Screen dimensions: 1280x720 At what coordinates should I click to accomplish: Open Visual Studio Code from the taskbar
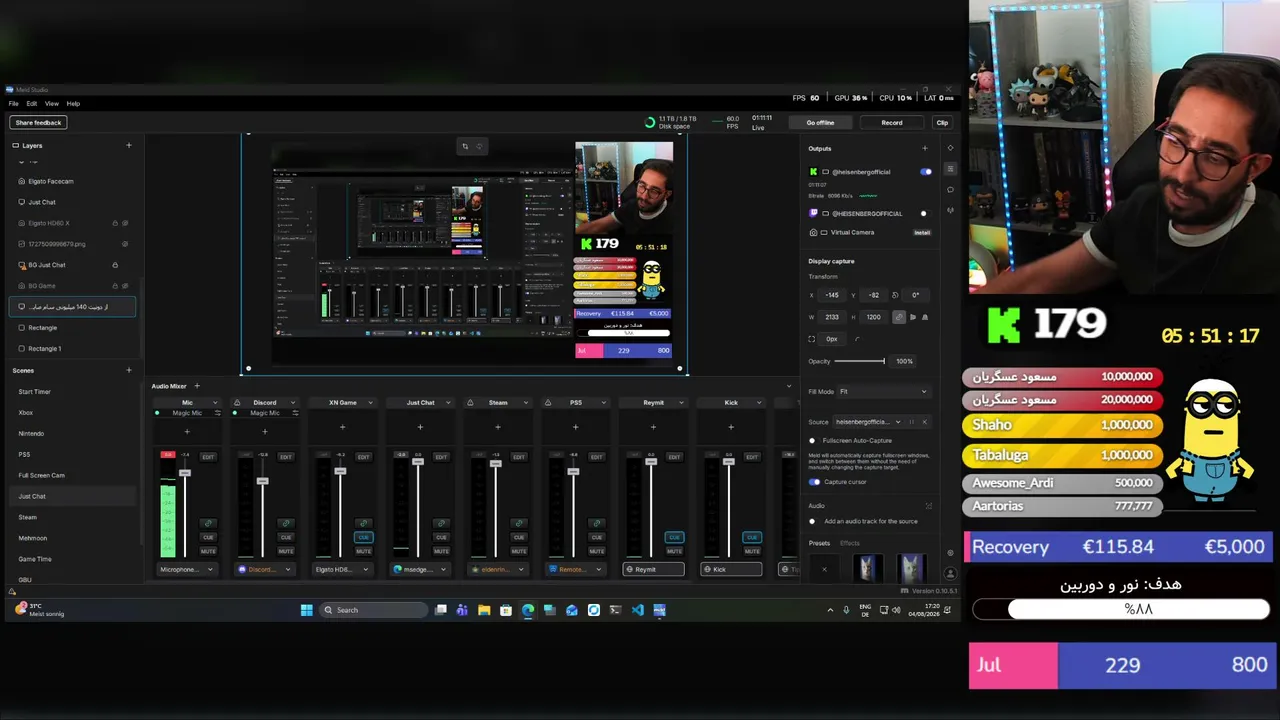click(637, 610)
